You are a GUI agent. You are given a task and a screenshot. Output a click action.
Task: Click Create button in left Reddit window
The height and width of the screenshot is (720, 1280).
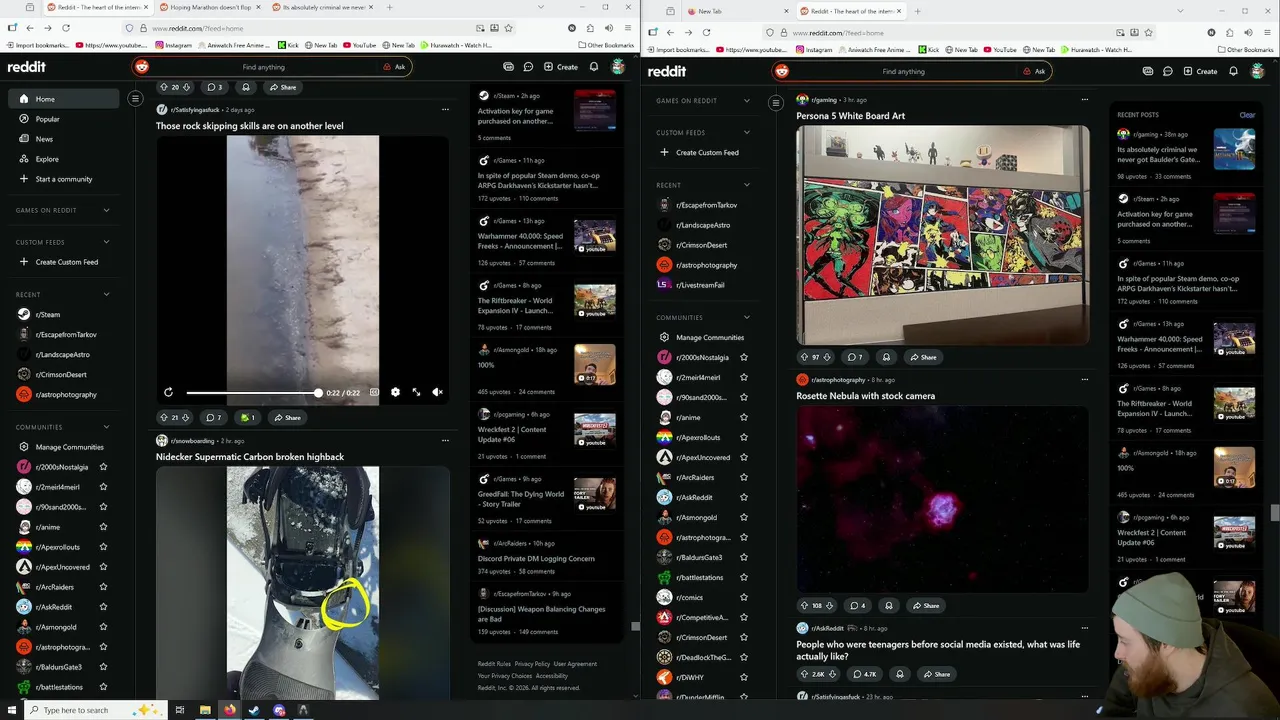tap(561, 67)
